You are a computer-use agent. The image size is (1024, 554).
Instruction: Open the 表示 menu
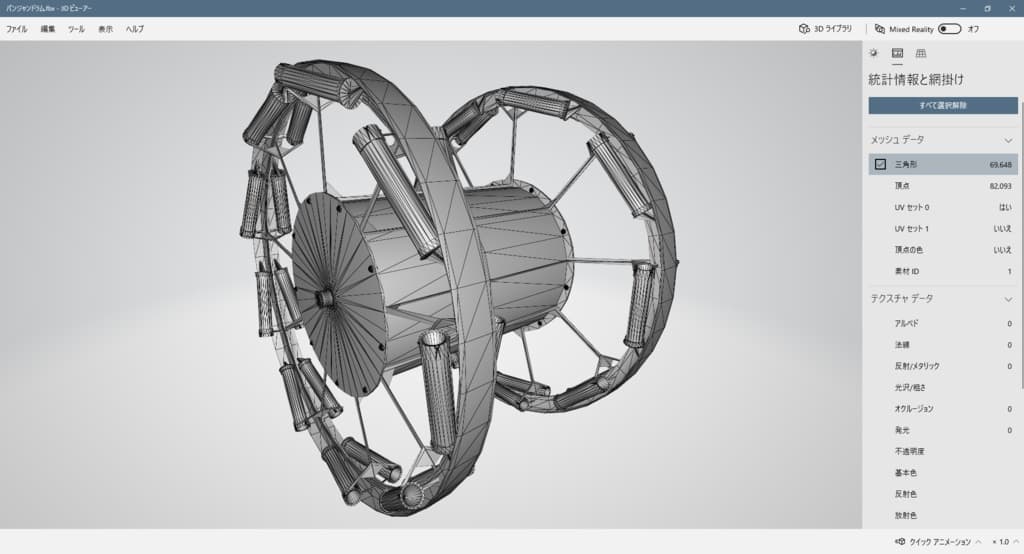[105, 29]
